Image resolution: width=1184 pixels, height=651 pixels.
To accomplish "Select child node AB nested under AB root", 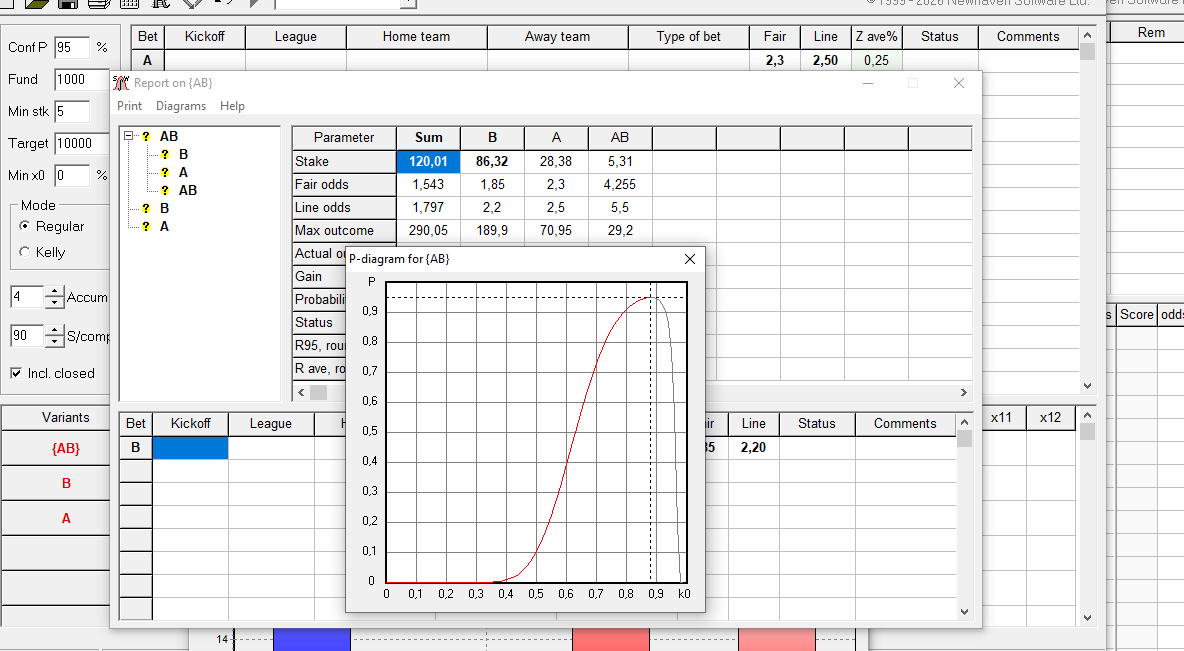I will pos(188,190).
